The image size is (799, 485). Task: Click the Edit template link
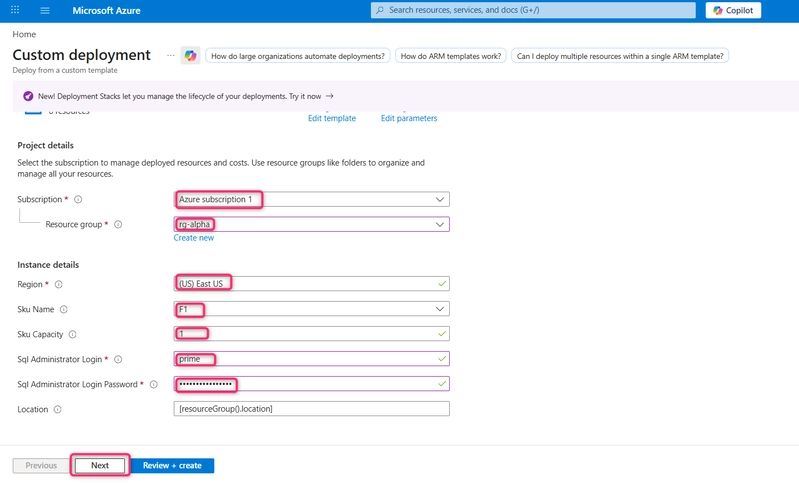(332, 118)
